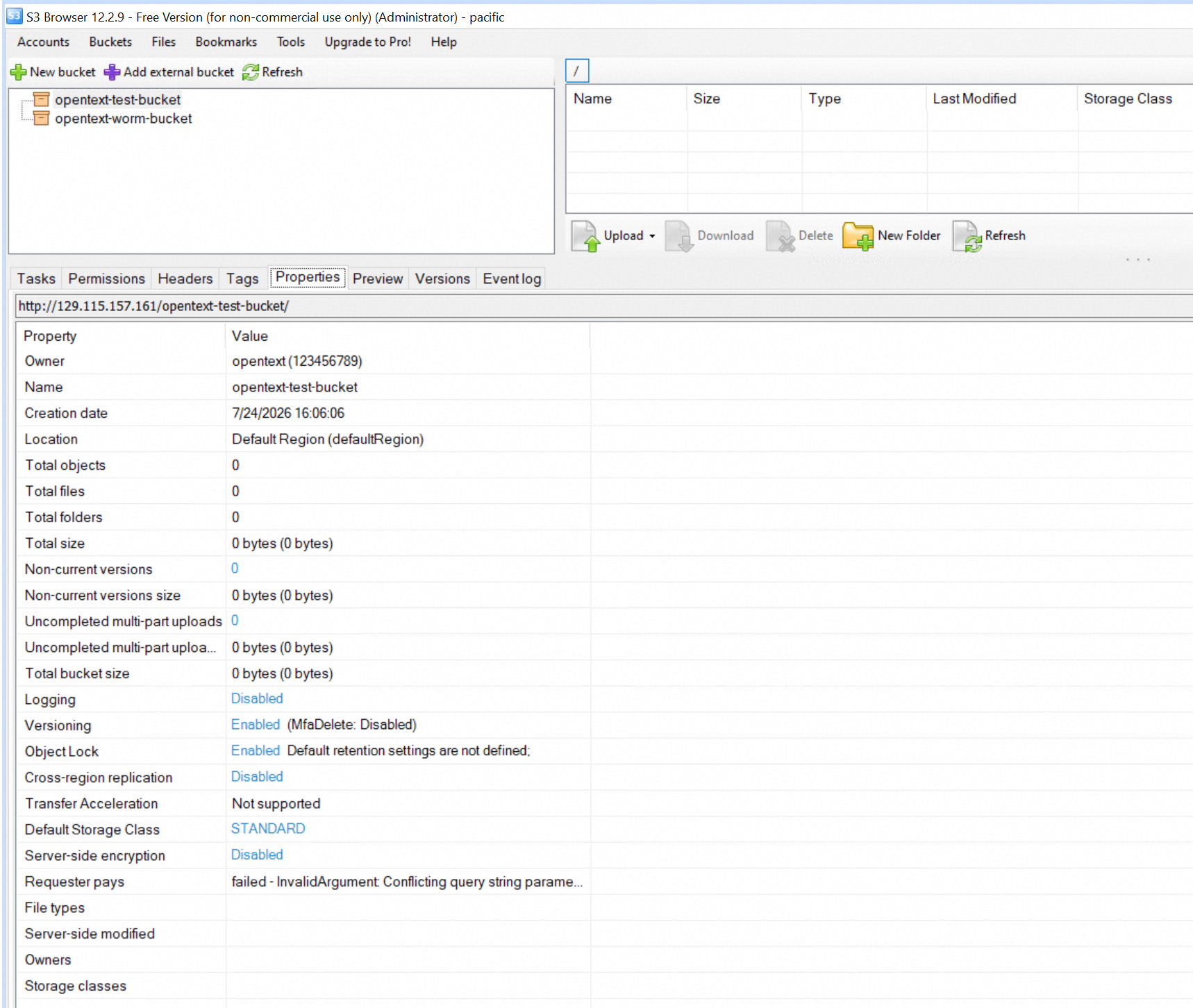Click the Download button label
1193x1008 pixels.
click(726, 235)
